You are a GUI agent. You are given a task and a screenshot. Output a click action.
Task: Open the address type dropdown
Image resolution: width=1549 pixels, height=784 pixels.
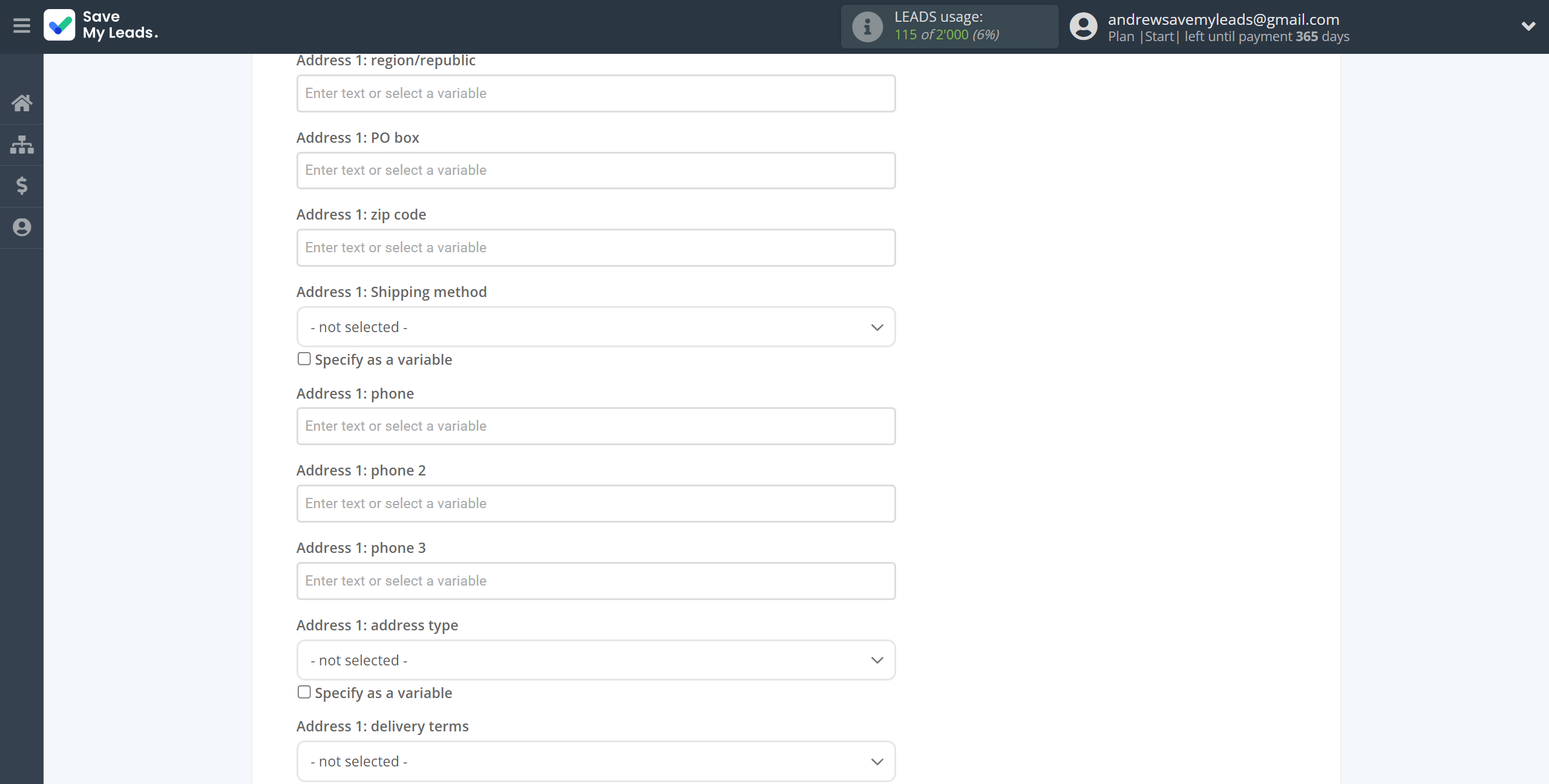coord(596,660)
